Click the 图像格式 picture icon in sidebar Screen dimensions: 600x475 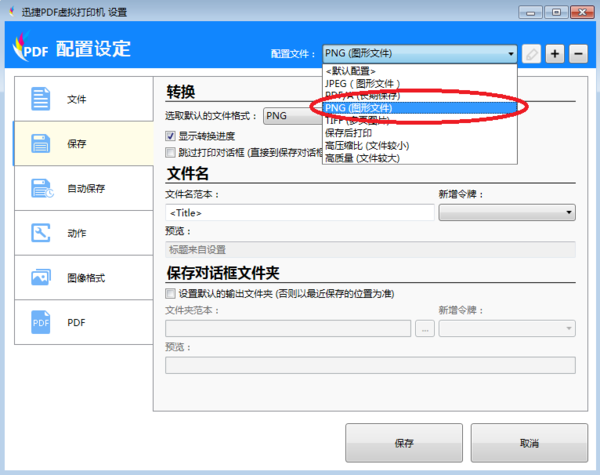click(41, 277)
